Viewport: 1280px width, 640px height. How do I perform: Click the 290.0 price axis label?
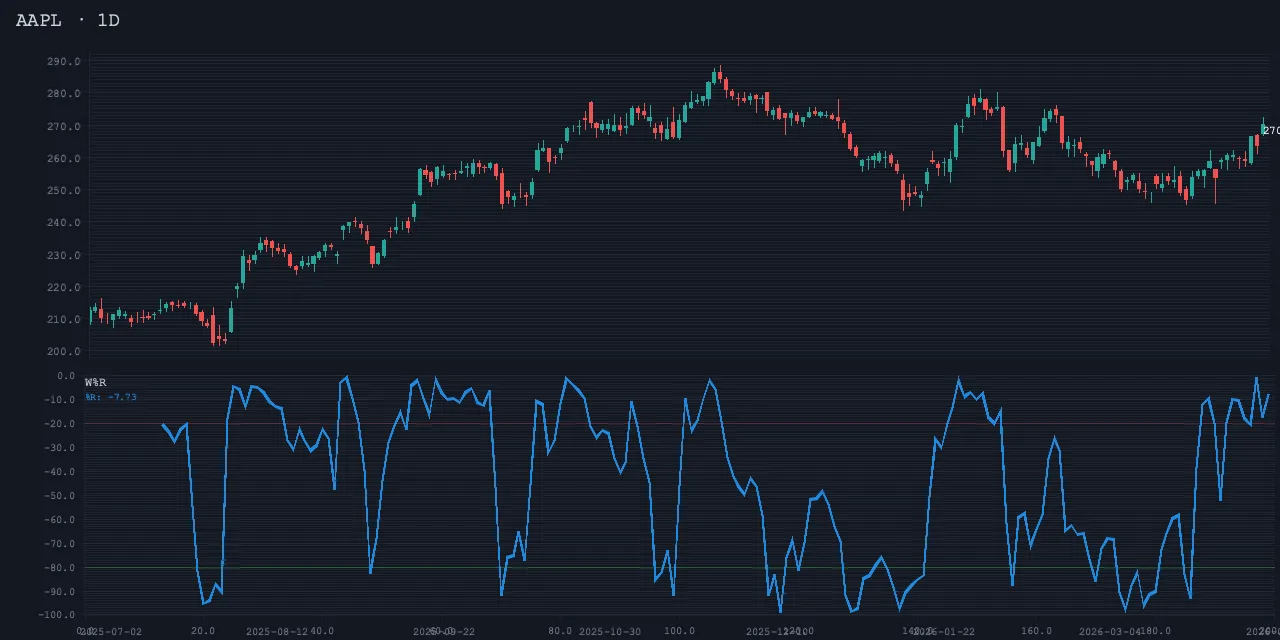(x=63, y=62)
